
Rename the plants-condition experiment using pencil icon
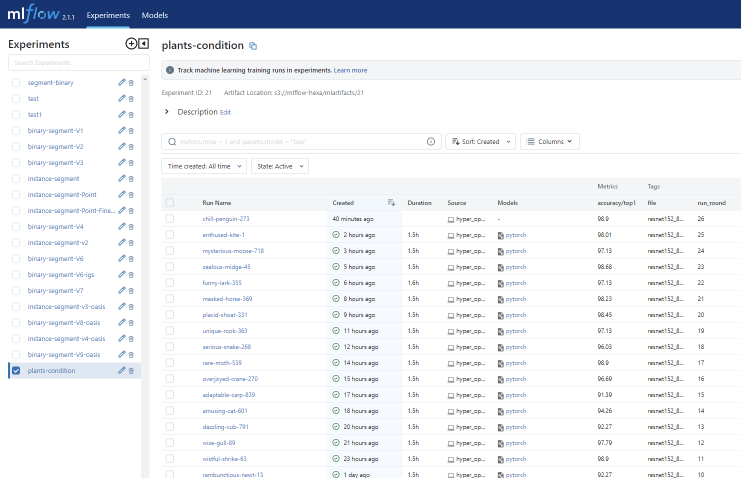[122, 371]
